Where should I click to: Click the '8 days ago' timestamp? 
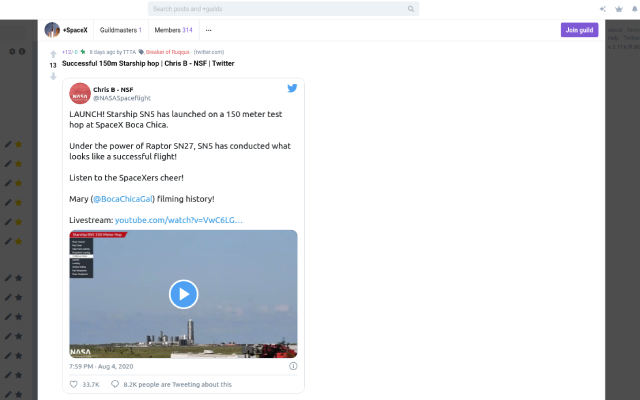(102, 52)
